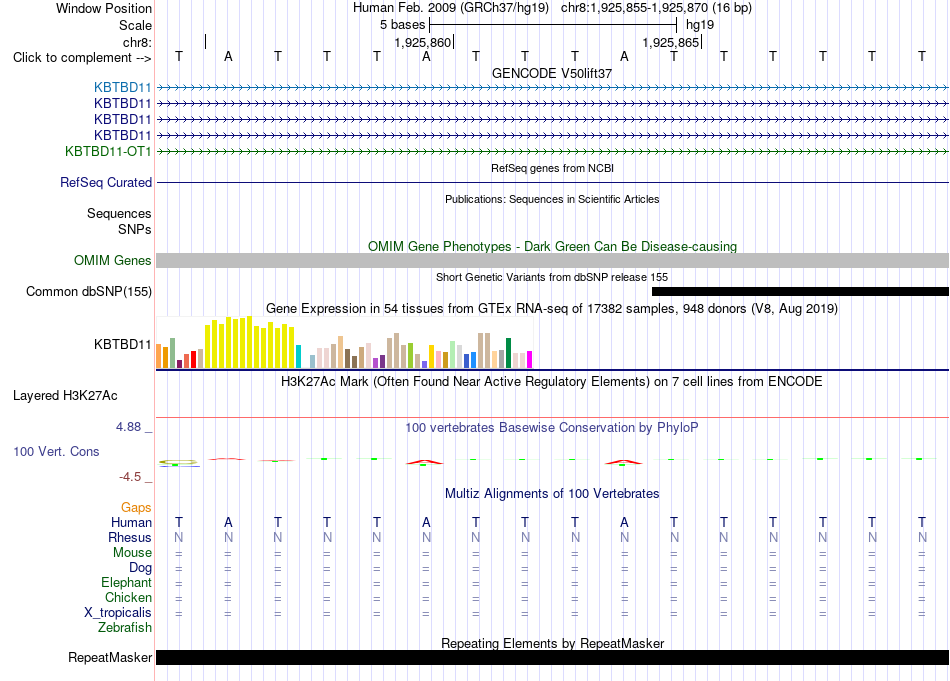Click the KBTBD11-OT1 transcript label
This screenshot has width=950, height=681.
108,151
